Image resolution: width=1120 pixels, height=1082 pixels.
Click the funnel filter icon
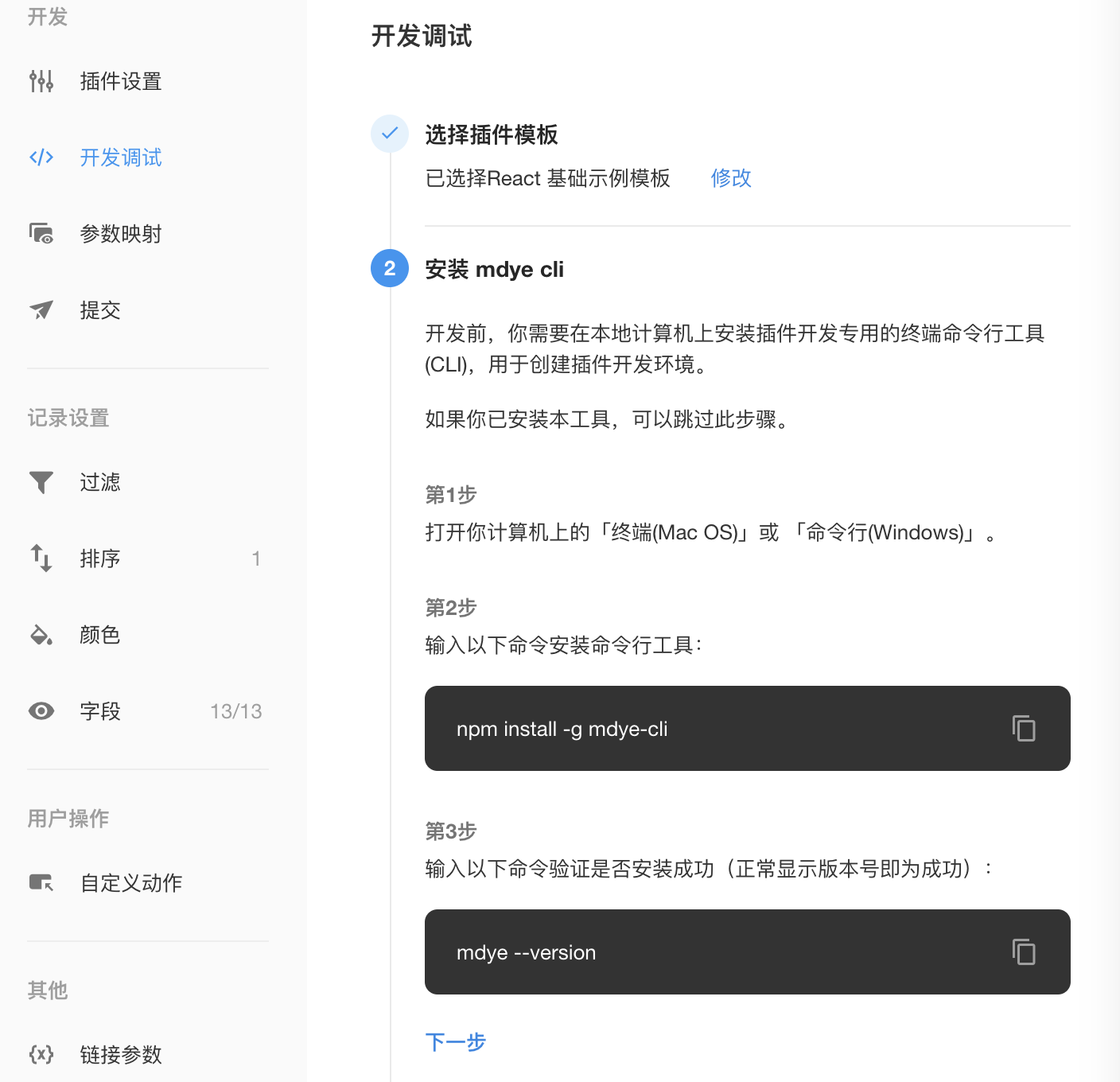[41, 482]
